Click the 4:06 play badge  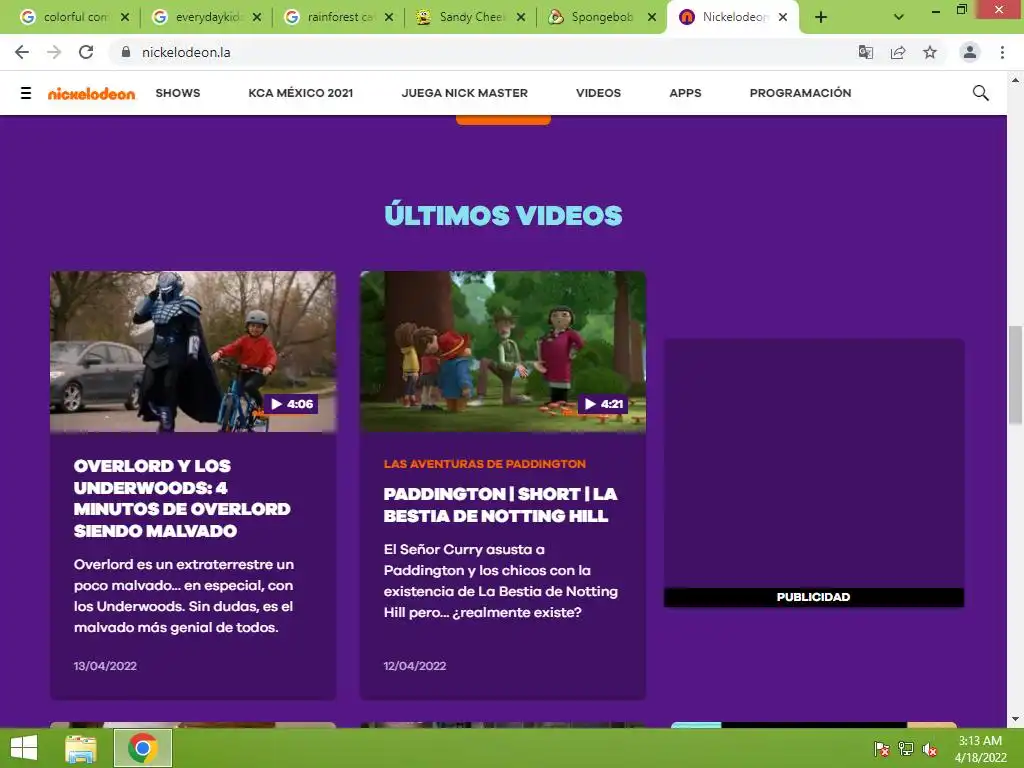tap(292, 404)
